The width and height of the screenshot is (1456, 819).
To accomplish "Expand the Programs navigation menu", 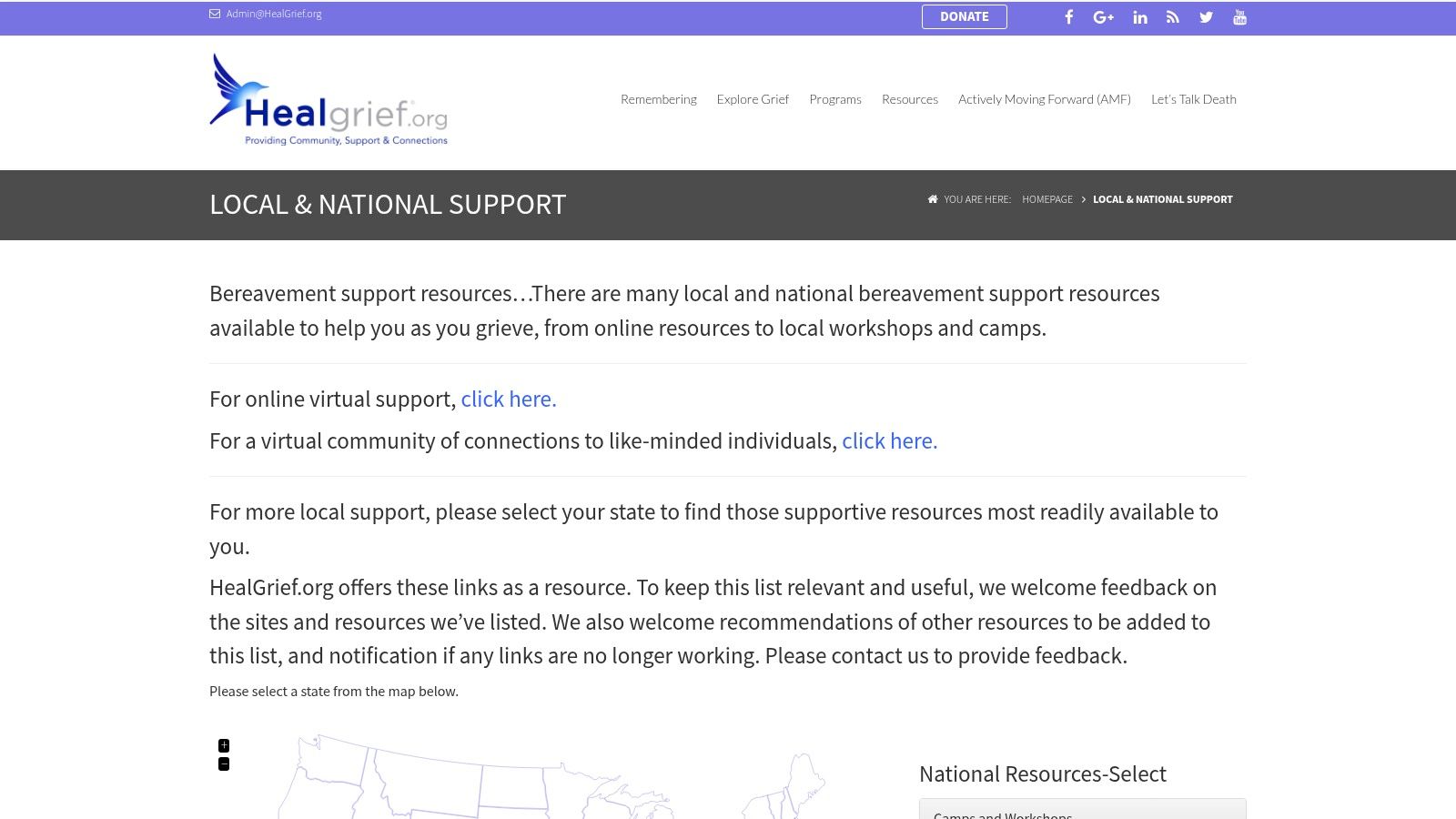I will coord(835,99).
